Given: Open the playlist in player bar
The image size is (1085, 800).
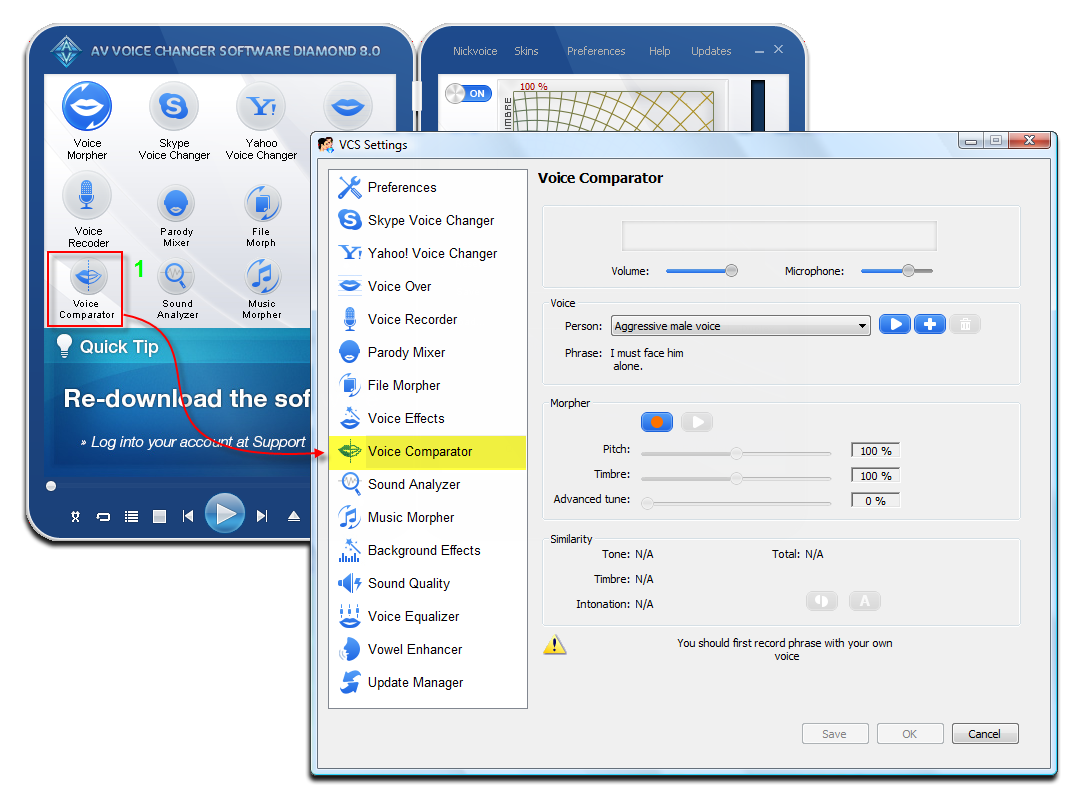Looking at the screenshot, I should (131, 516).
